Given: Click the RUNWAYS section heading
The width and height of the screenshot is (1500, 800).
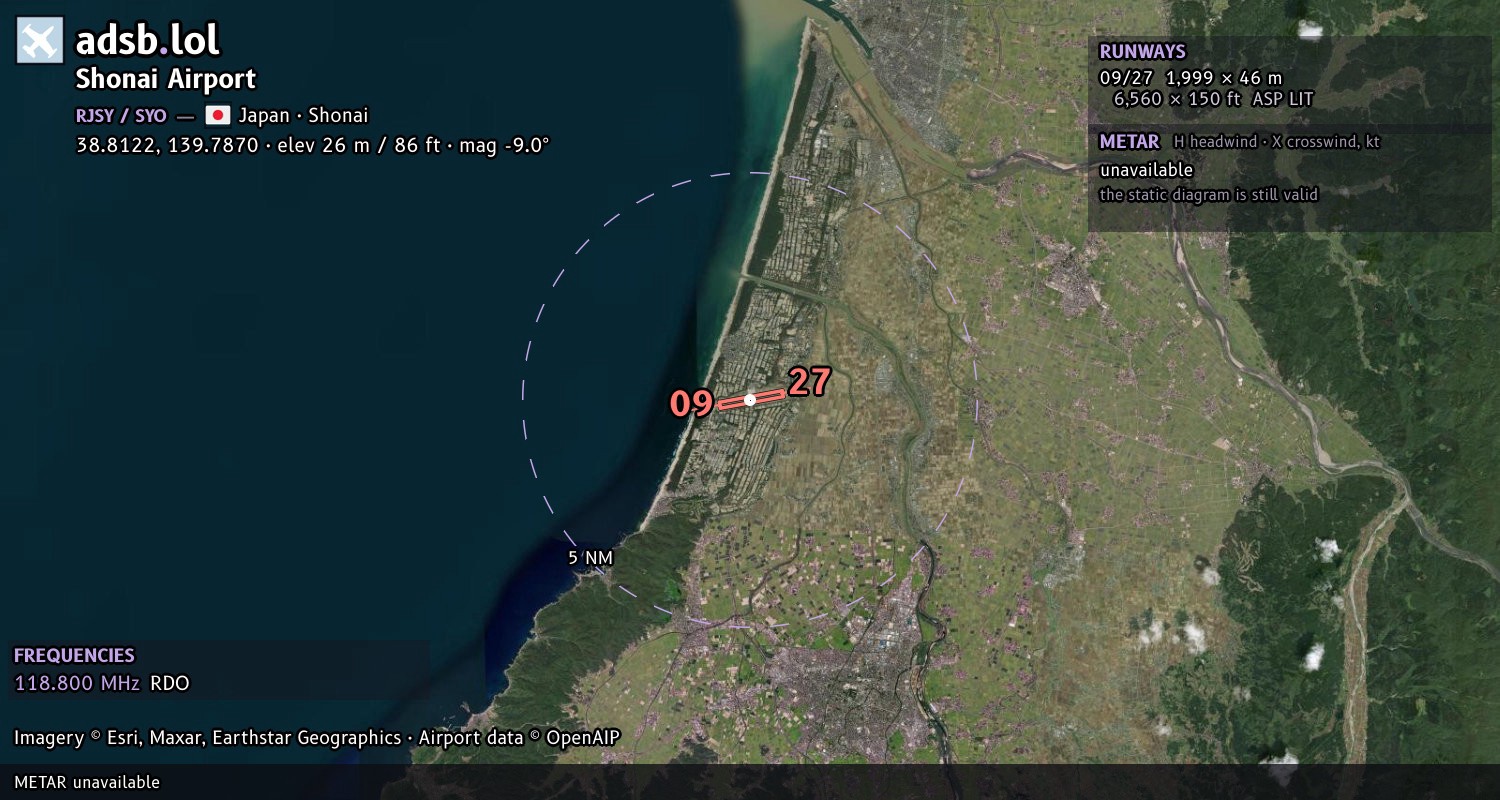Looking at the screenshot, I should pyautogui.click(x=1142, y=52).
